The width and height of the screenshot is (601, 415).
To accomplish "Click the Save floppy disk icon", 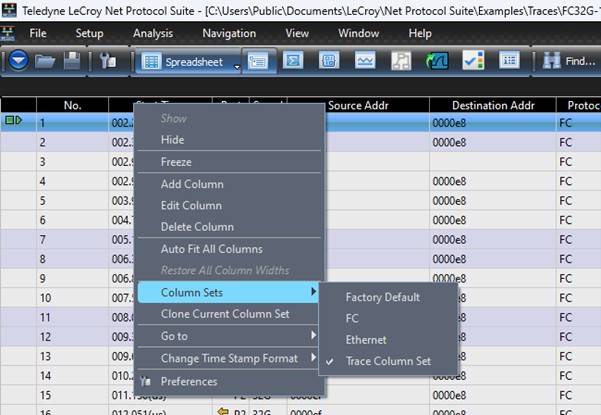I will (72, 61).
